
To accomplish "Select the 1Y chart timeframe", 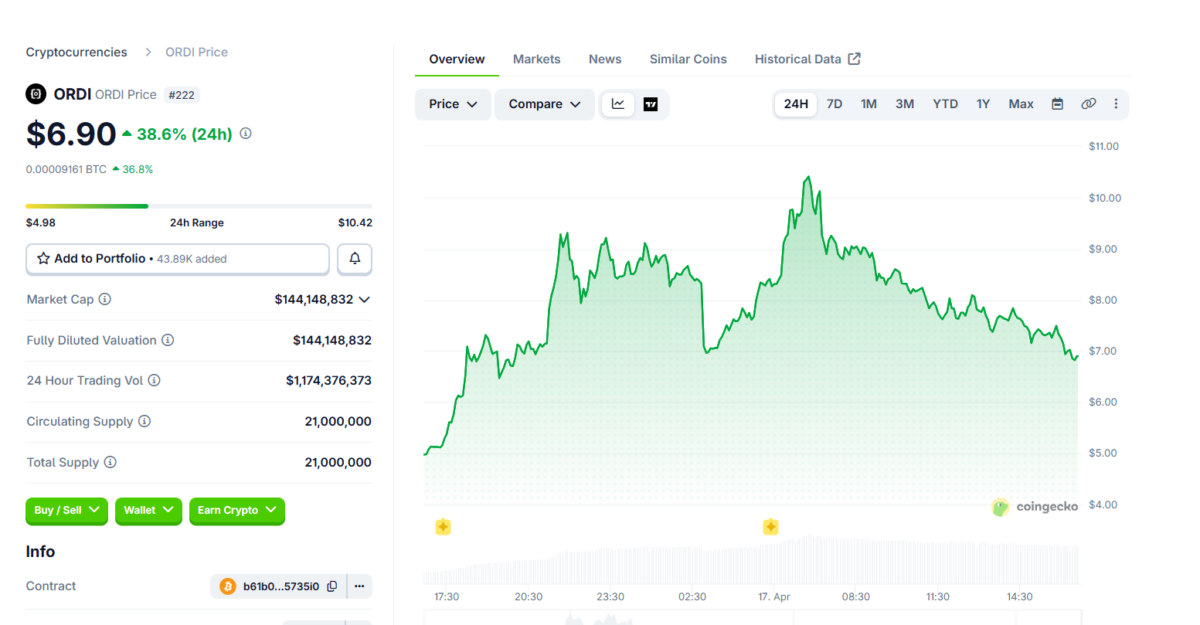I will pyautogui.click(x=983, y=103).
